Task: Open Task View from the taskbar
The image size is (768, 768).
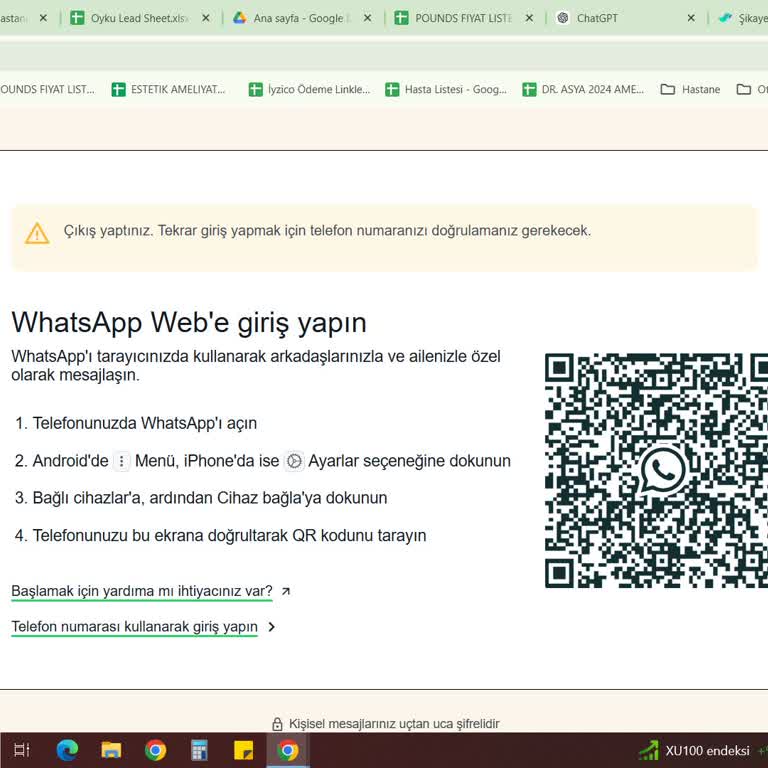Action: [x=22, y=750]
